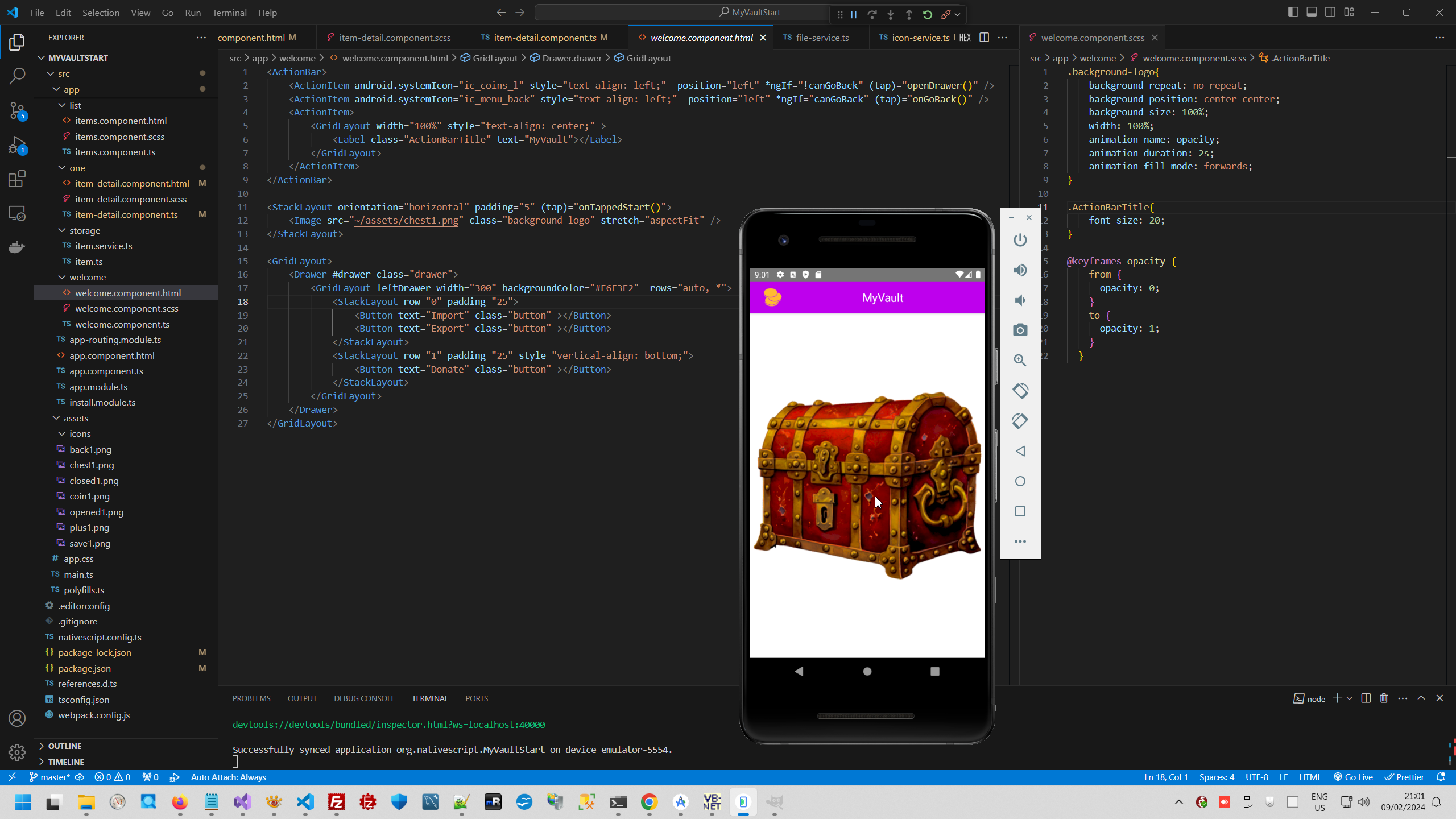Pause the debug session
This screenshot has height=819, width=1456.
click(x=854, y=15)
